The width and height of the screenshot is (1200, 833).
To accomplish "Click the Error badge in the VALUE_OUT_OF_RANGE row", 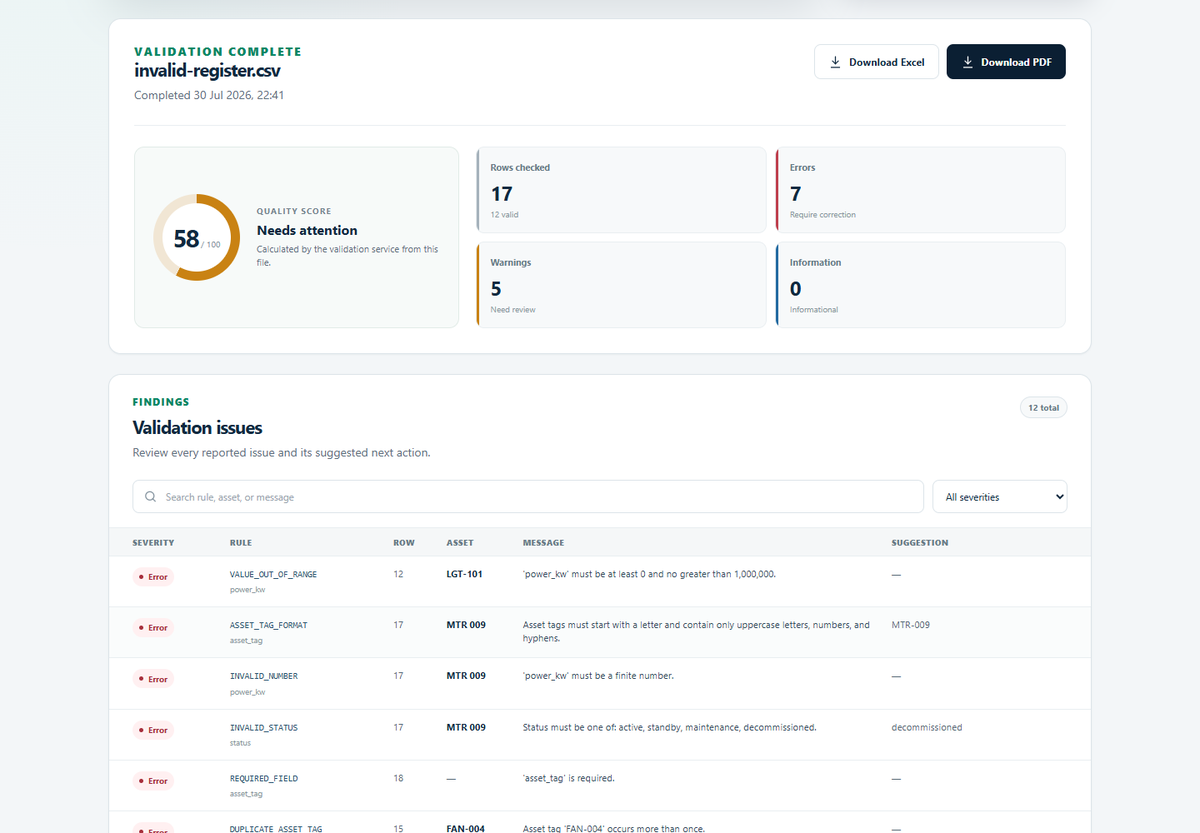I will (x=153, y=577).
